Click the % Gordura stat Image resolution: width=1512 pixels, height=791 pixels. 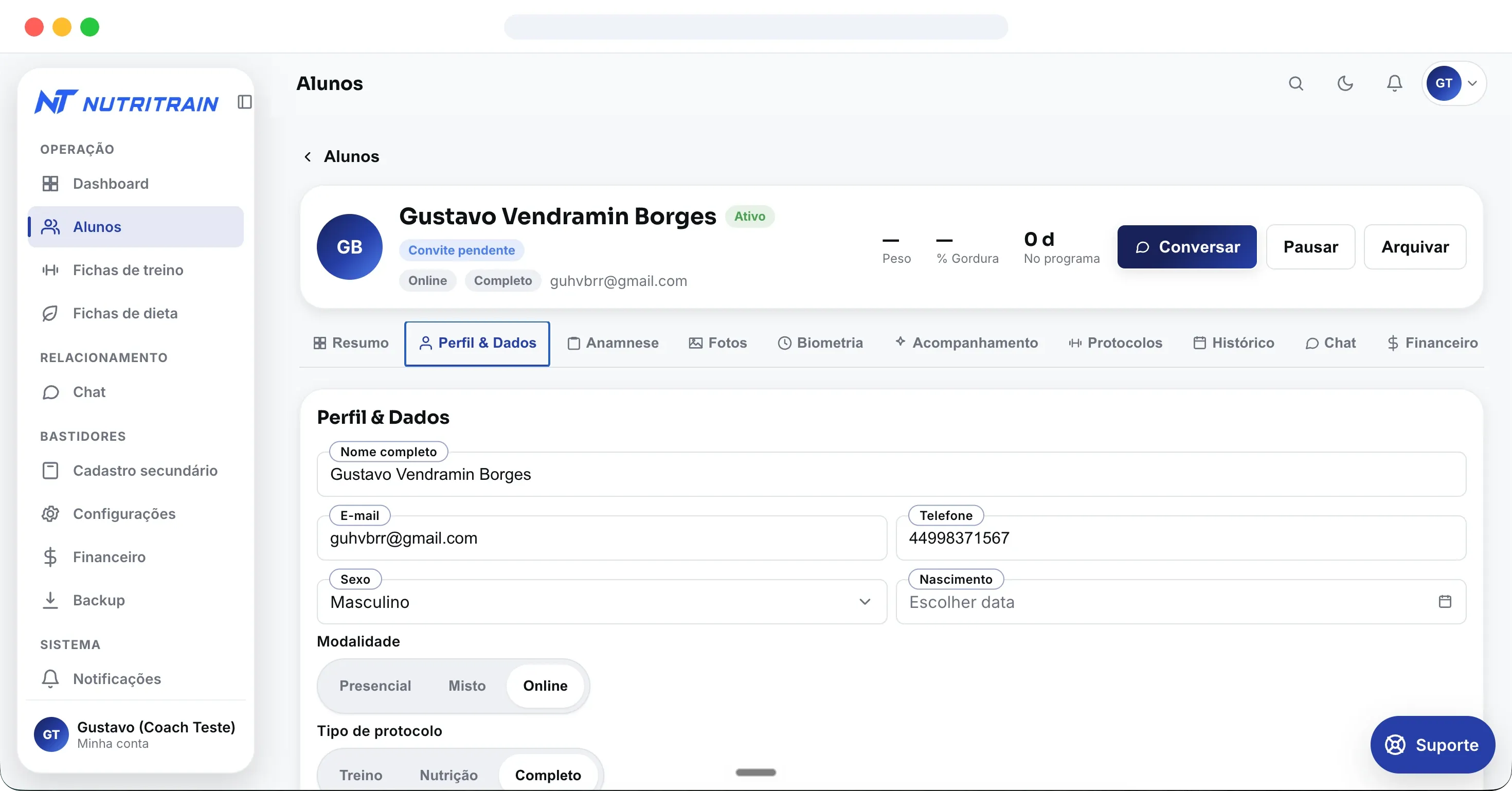click(967, 249)
